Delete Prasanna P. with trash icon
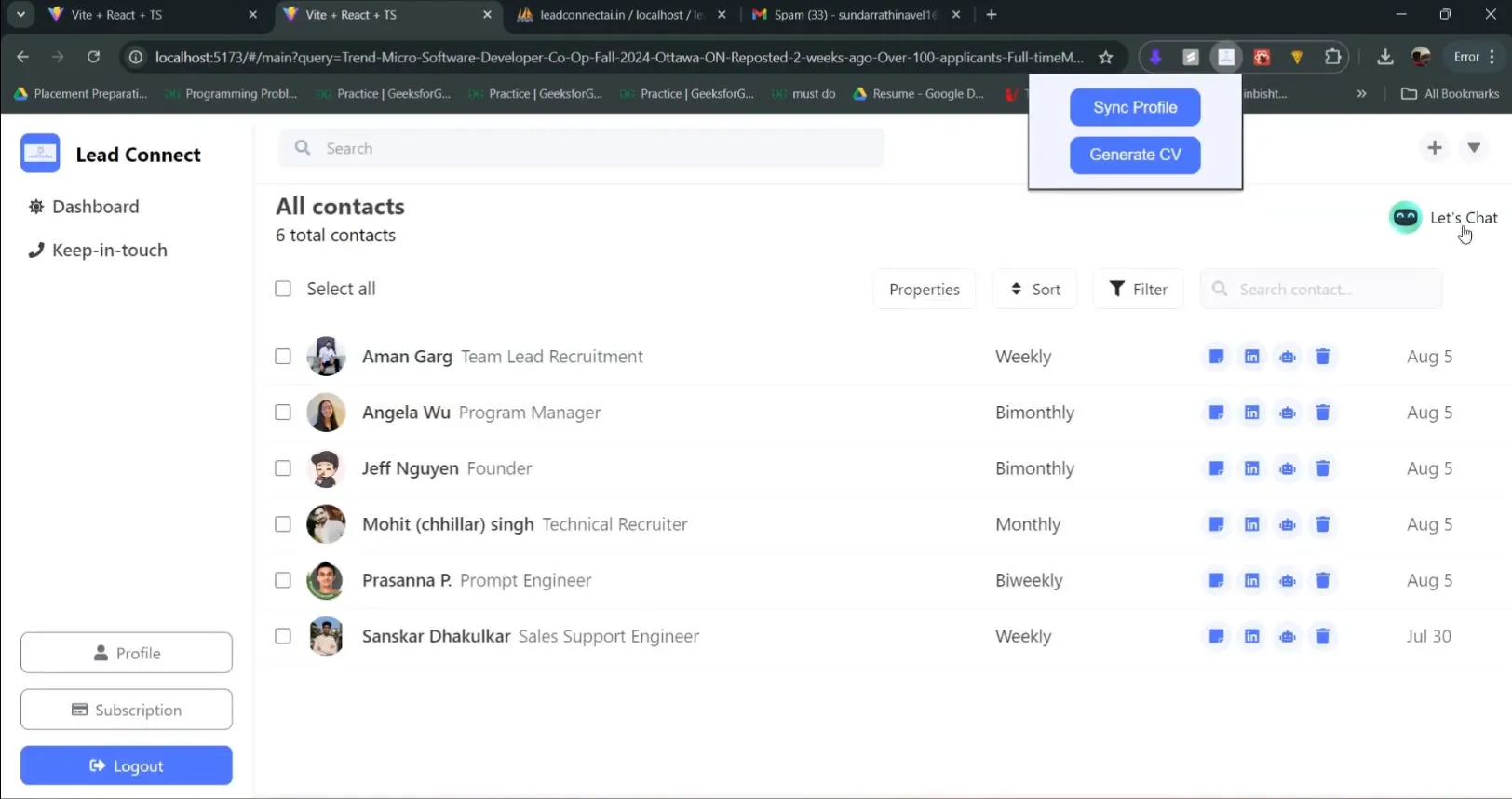The image size is (1512, 799). (1322, 580)
